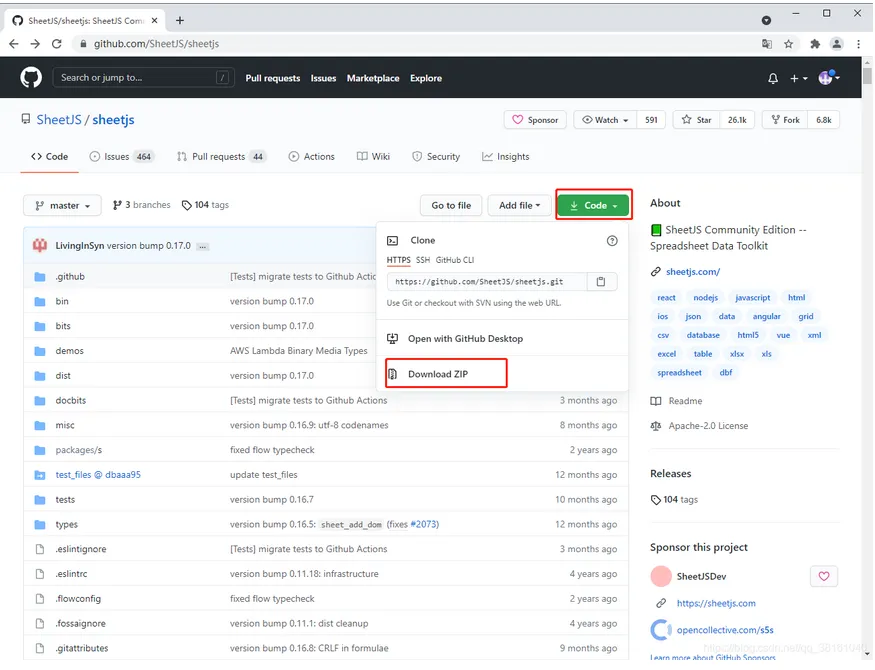Click the xlsx topic tag
The image size is (875, 670).
tap(737, 354)
